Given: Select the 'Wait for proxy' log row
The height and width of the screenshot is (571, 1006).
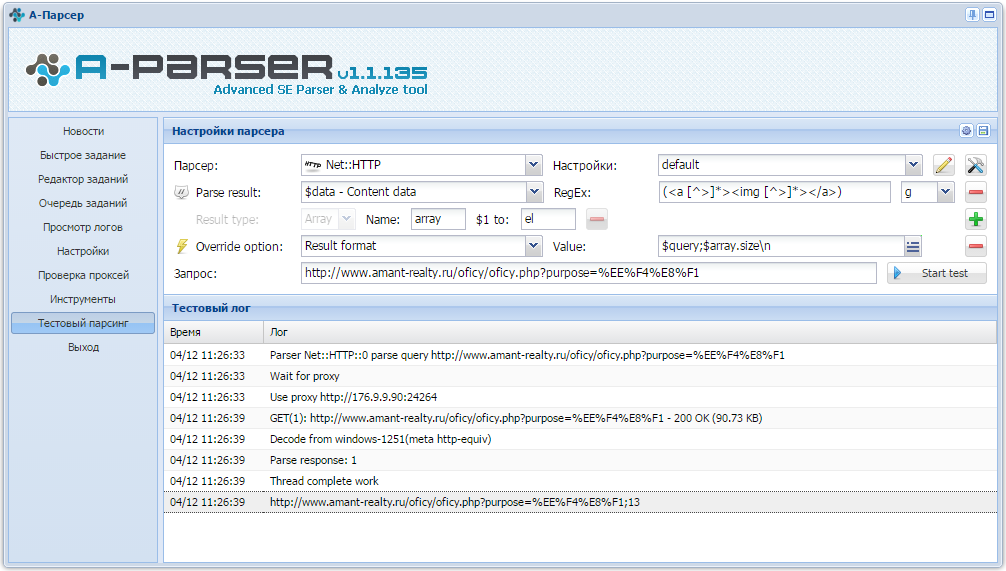Looking at the screenshot, I should tap(581, 377).
